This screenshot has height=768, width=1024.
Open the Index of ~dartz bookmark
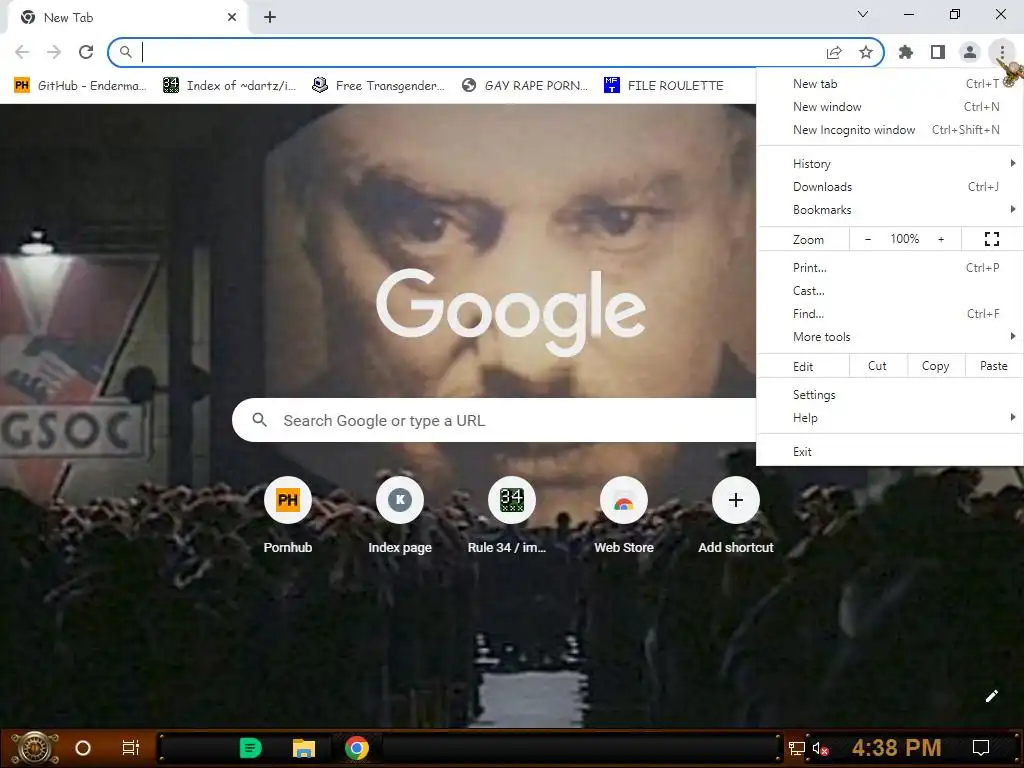point(229,86)
